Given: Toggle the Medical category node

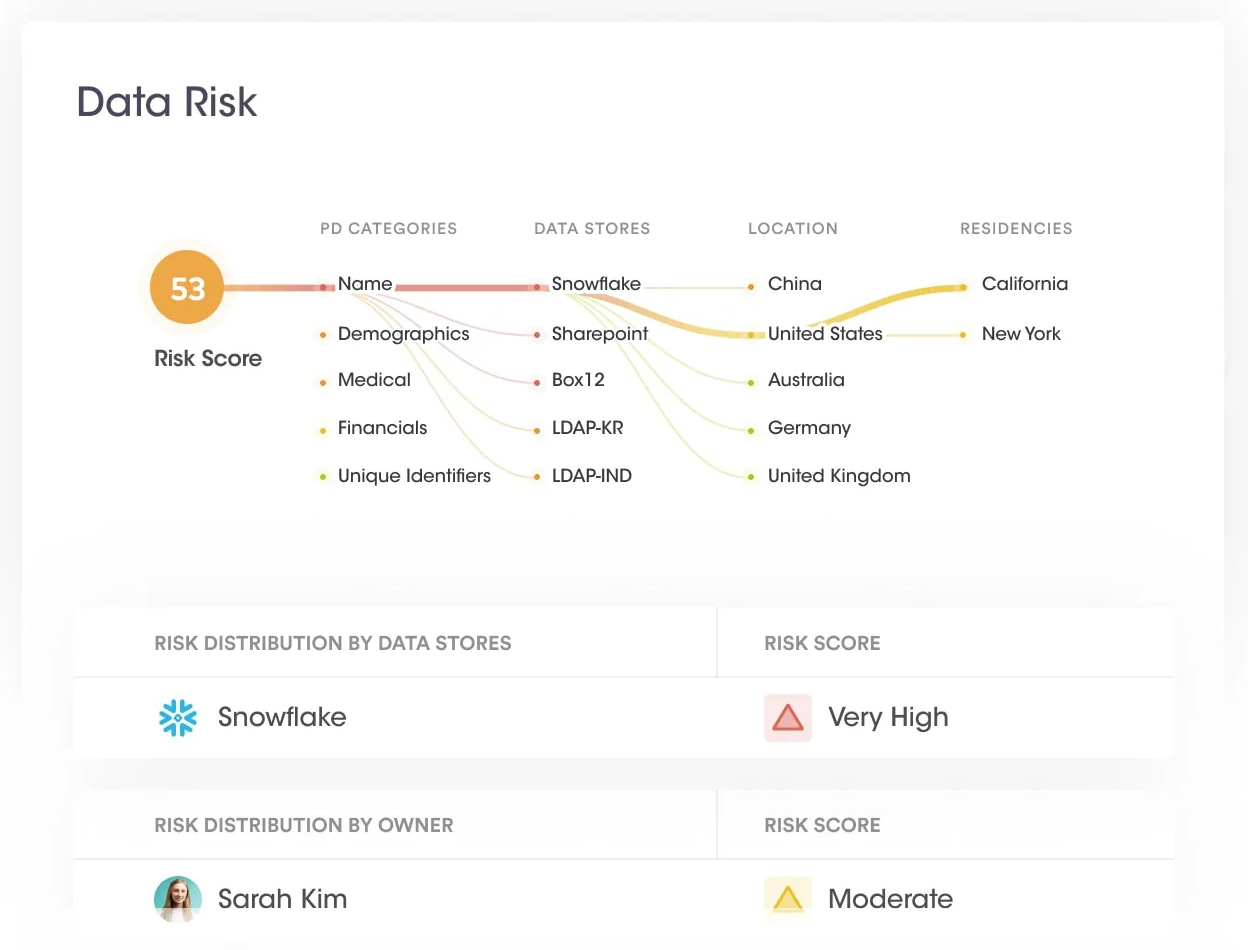Looking at the screenshot, I should tap(325, 381).
